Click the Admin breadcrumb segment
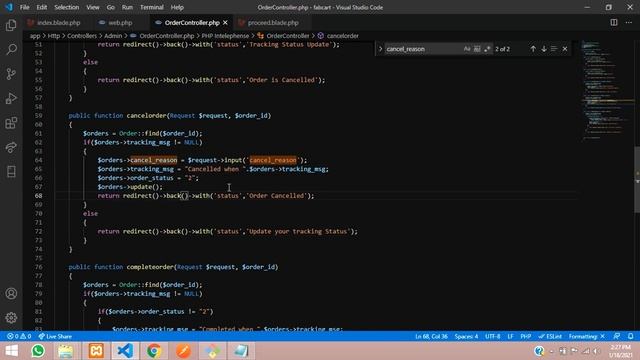 pyautogui.click(x=113, y=36)
